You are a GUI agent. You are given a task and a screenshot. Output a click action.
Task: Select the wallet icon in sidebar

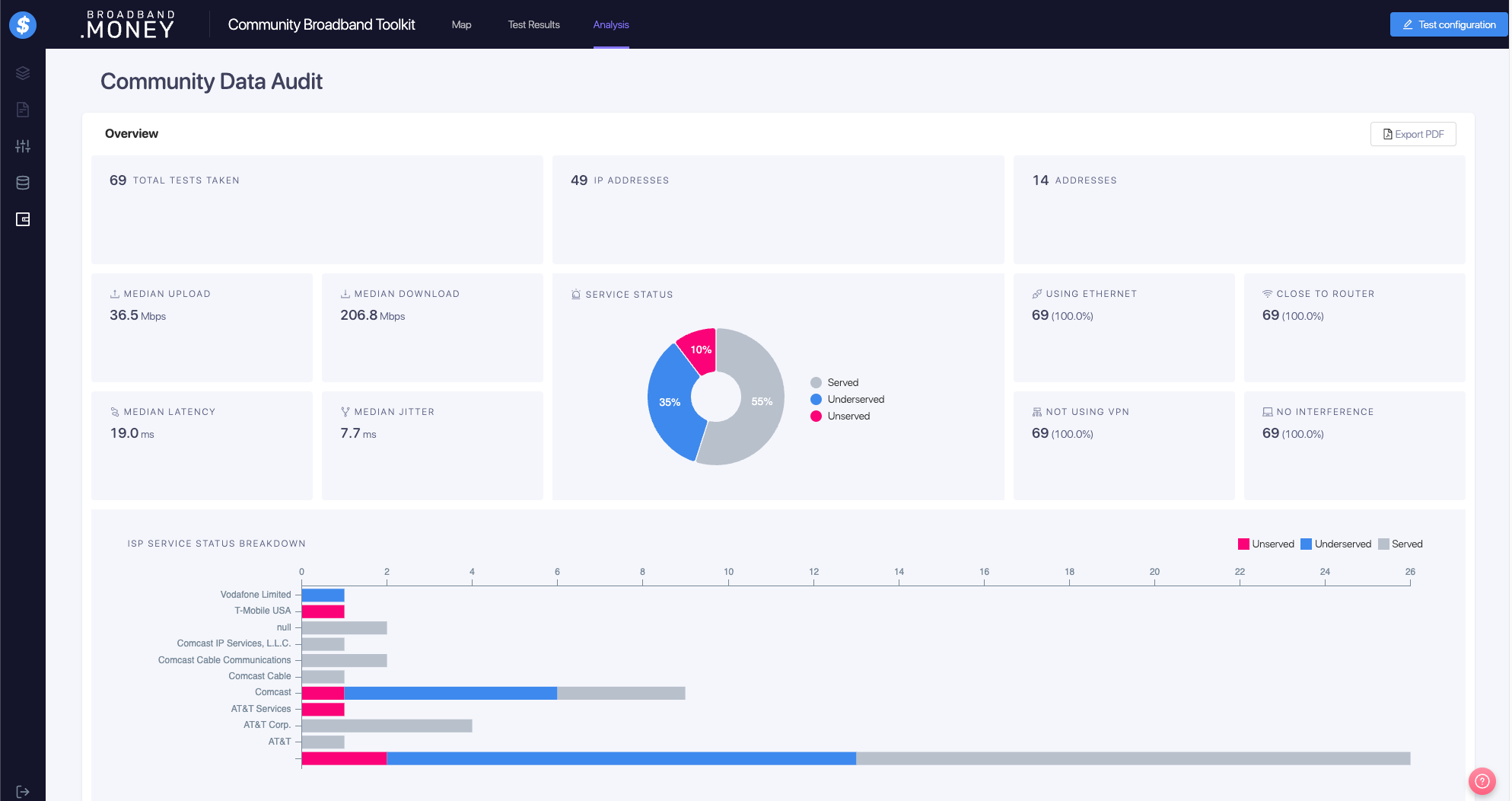click(23, 219)
